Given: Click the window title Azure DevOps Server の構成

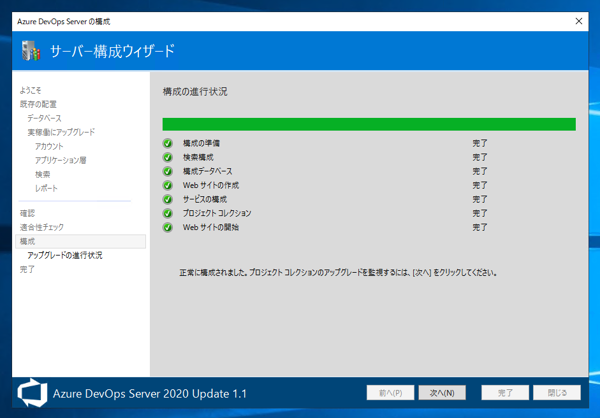Looking at the screenshot, I should tap(64, 21).
